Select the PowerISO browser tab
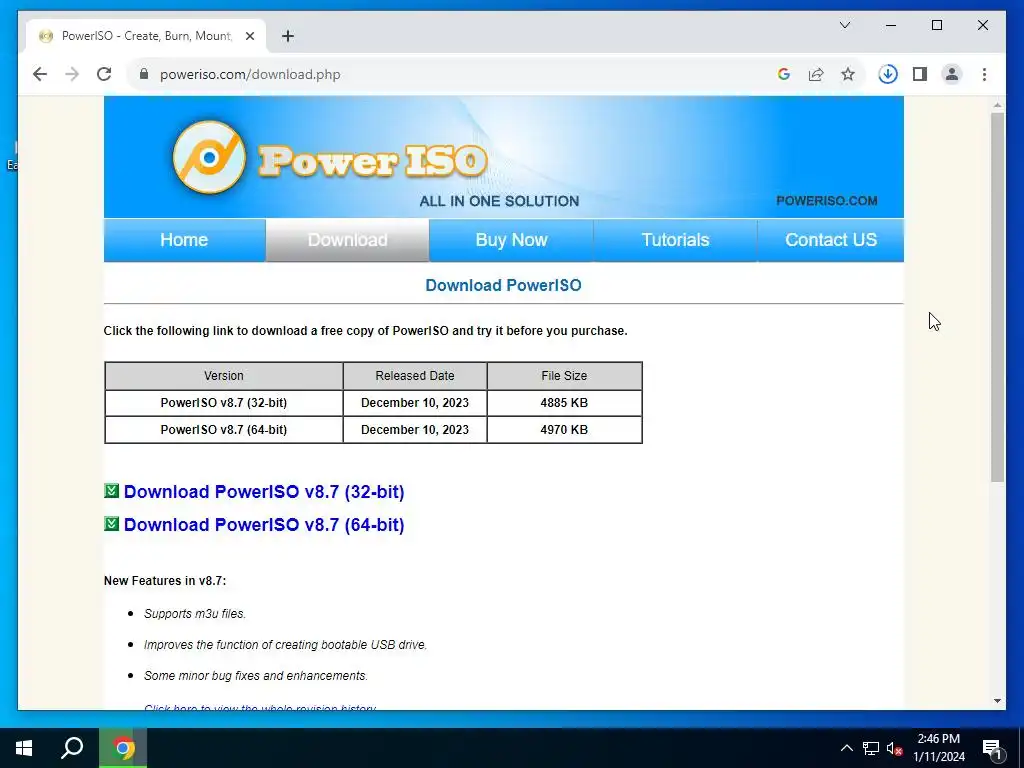Screen dimensions: 1024x768 (x=146, y=36)
